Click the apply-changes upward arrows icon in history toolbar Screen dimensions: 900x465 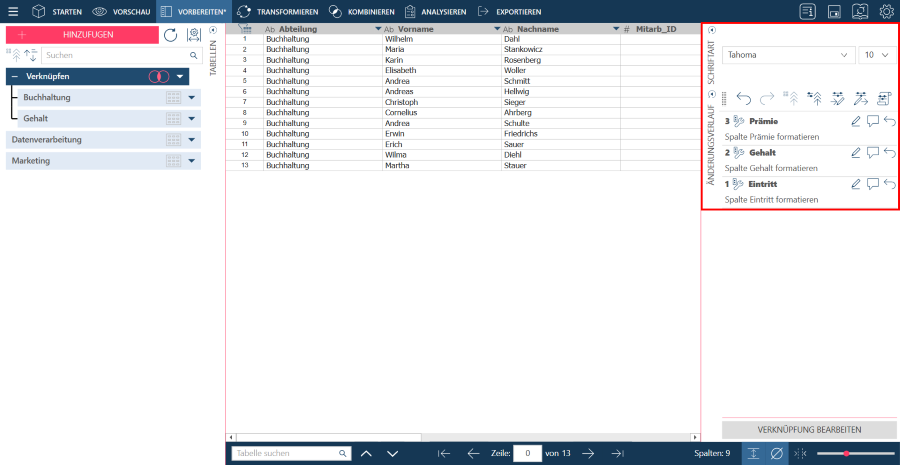[x=813, y=99]
